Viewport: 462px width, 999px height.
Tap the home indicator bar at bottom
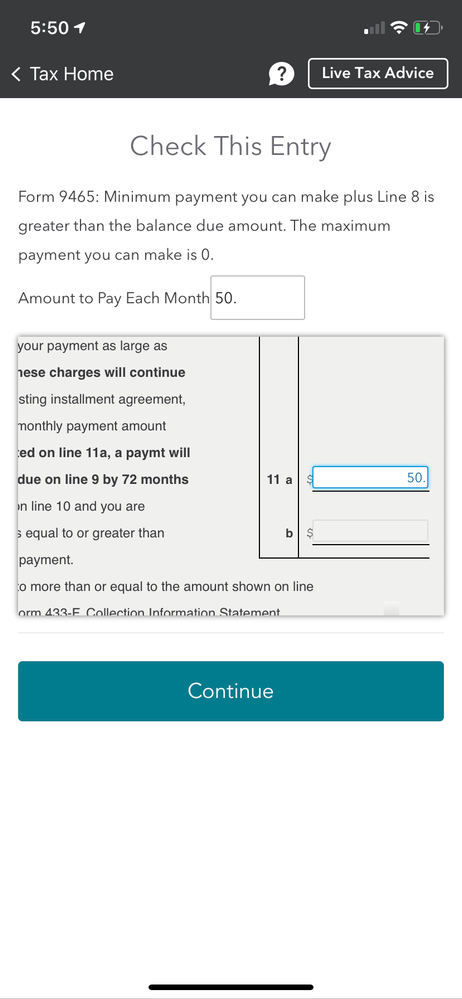click(231, 987)
